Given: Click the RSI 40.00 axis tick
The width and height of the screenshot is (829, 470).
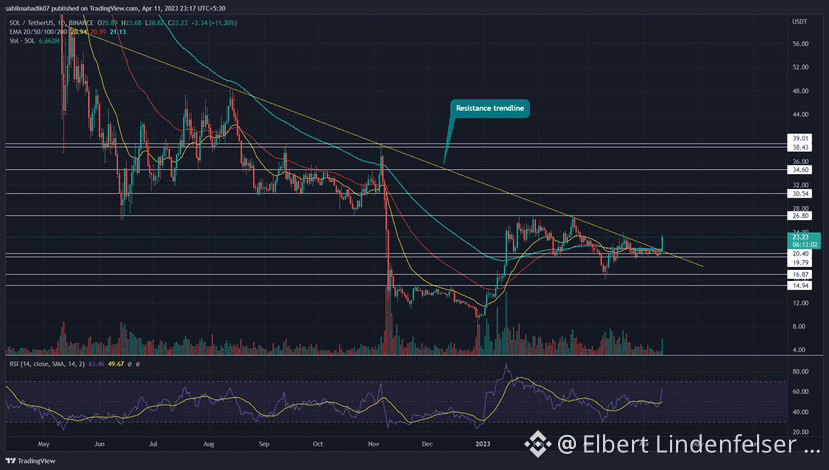Looking at the screenshot, I should click(x=800, y=412).
